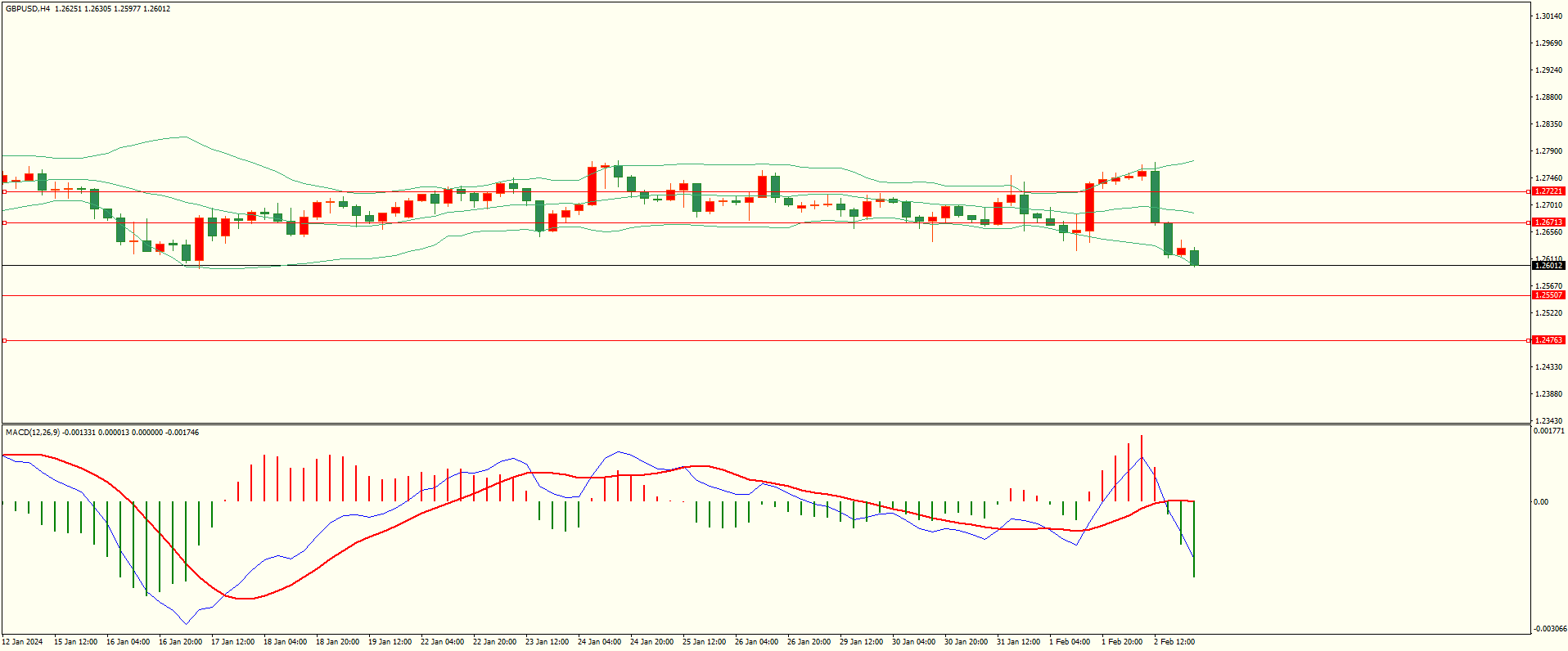1568x651 pixels.
Task: Select the left handle of the 1.26713 line
Action: coord(4,222)
